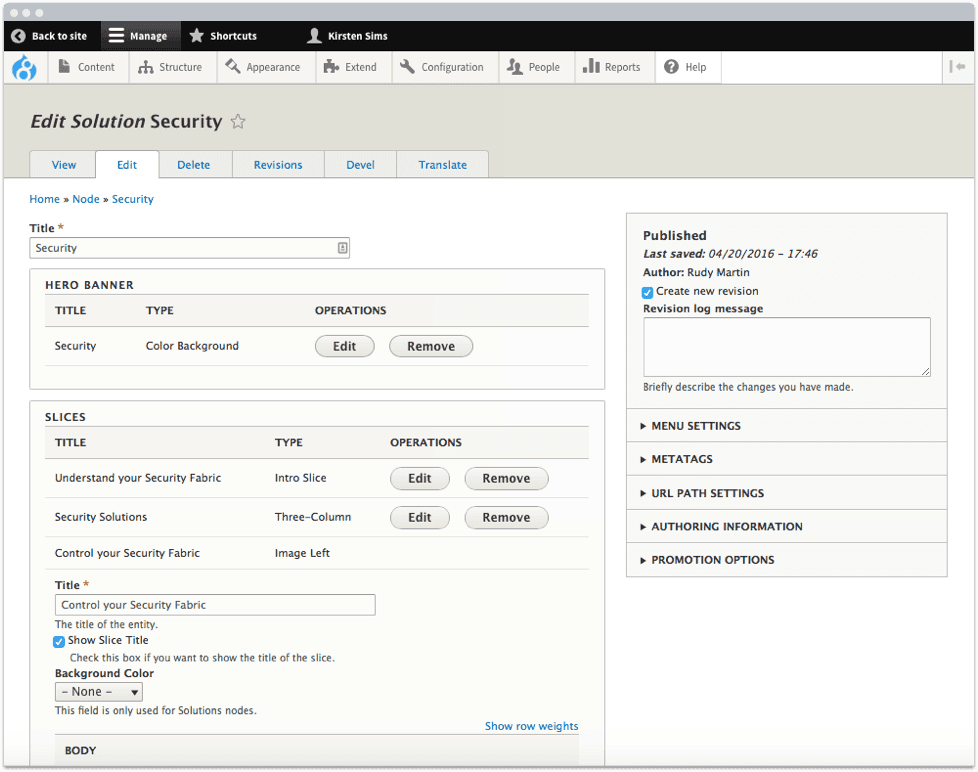
Task: Click the Kirsten Sims user icon
Action: point(314,36)
